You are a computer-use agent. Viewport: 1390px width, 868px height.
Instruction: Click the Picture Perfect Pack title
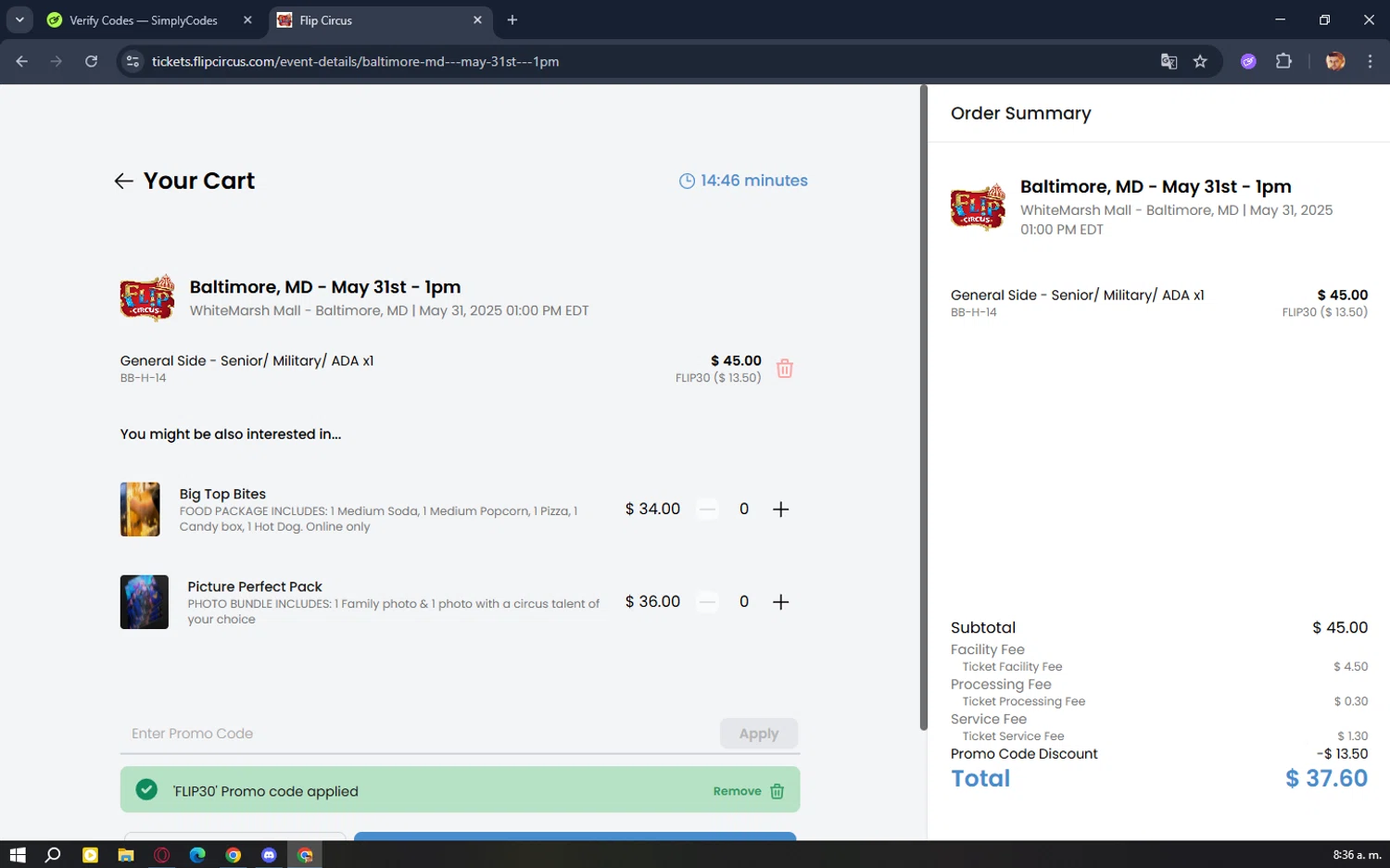pyautogui.click(x=255, y=587)
